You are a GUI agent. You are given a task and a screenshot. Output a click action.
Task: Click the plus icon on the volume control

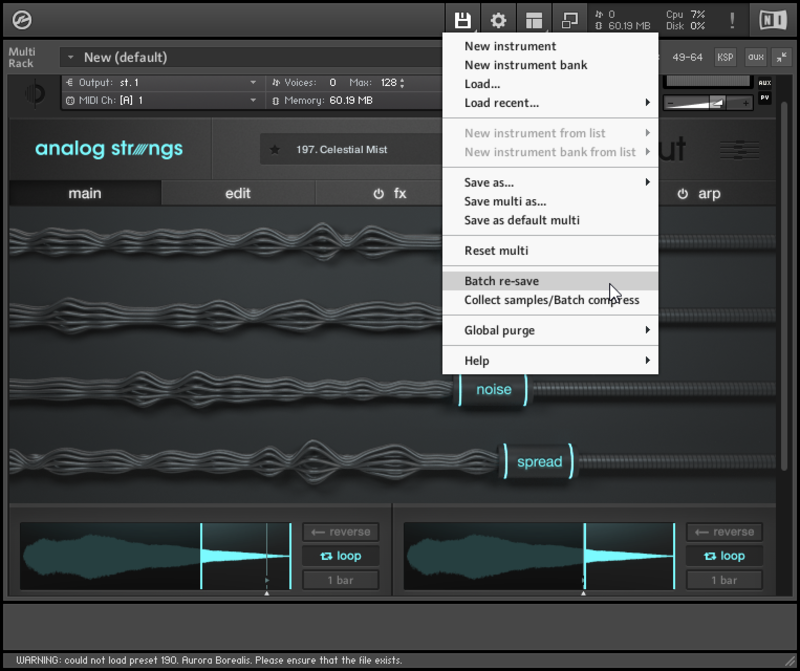[x=745, y=104]
